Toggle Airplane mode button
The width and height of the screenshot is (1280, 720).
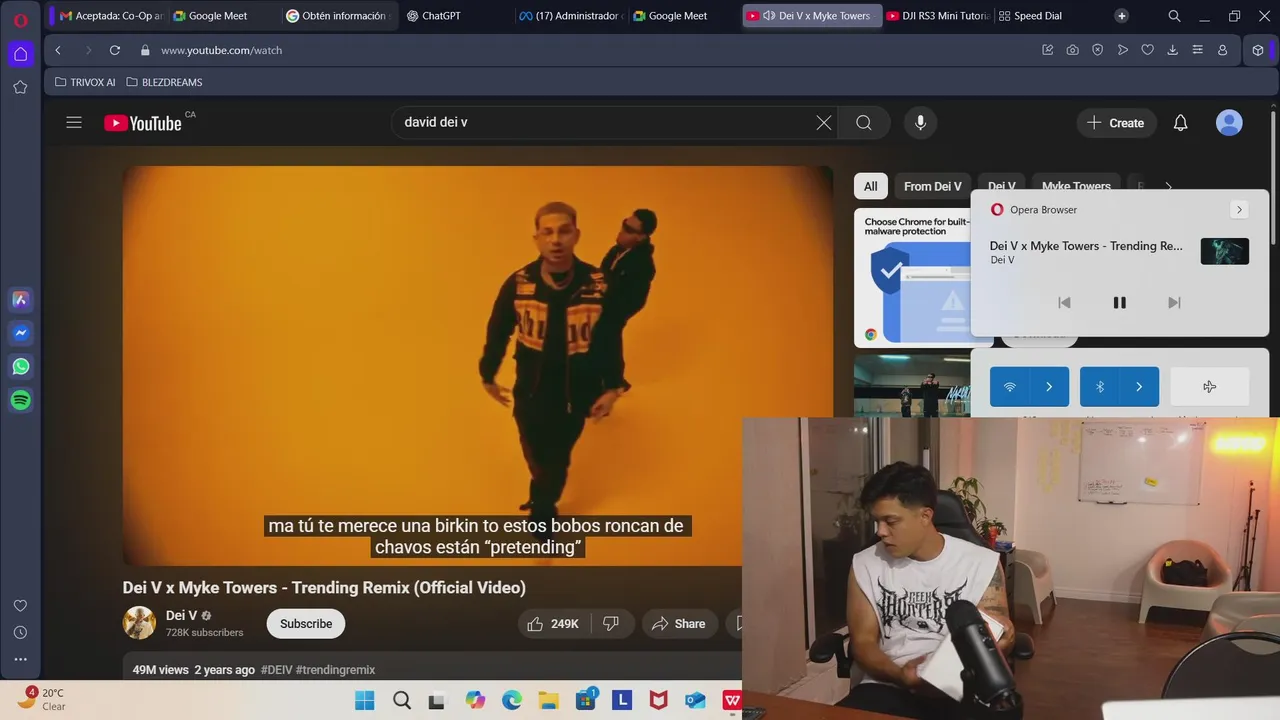click(1210, 387)
